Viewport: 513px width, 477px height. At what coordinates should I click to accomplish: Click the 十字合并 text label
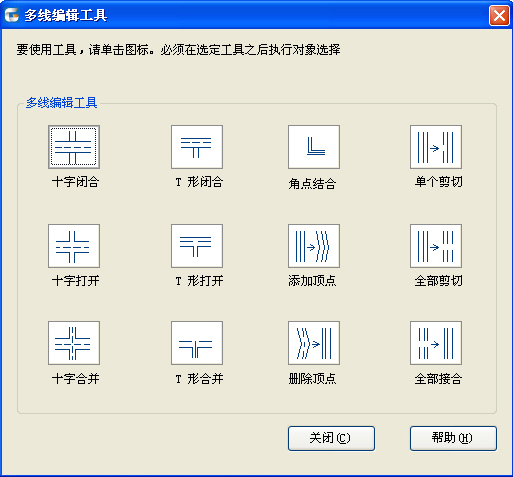pos(76,379)
